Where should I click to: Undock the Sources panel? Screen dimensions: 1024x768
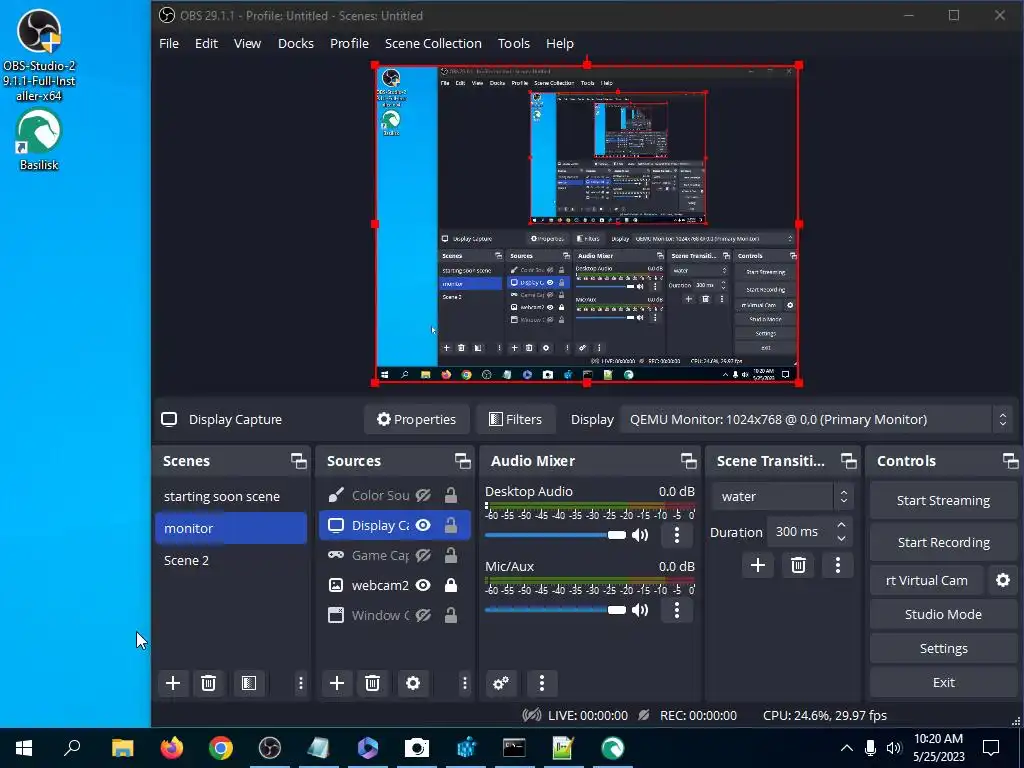462,461
